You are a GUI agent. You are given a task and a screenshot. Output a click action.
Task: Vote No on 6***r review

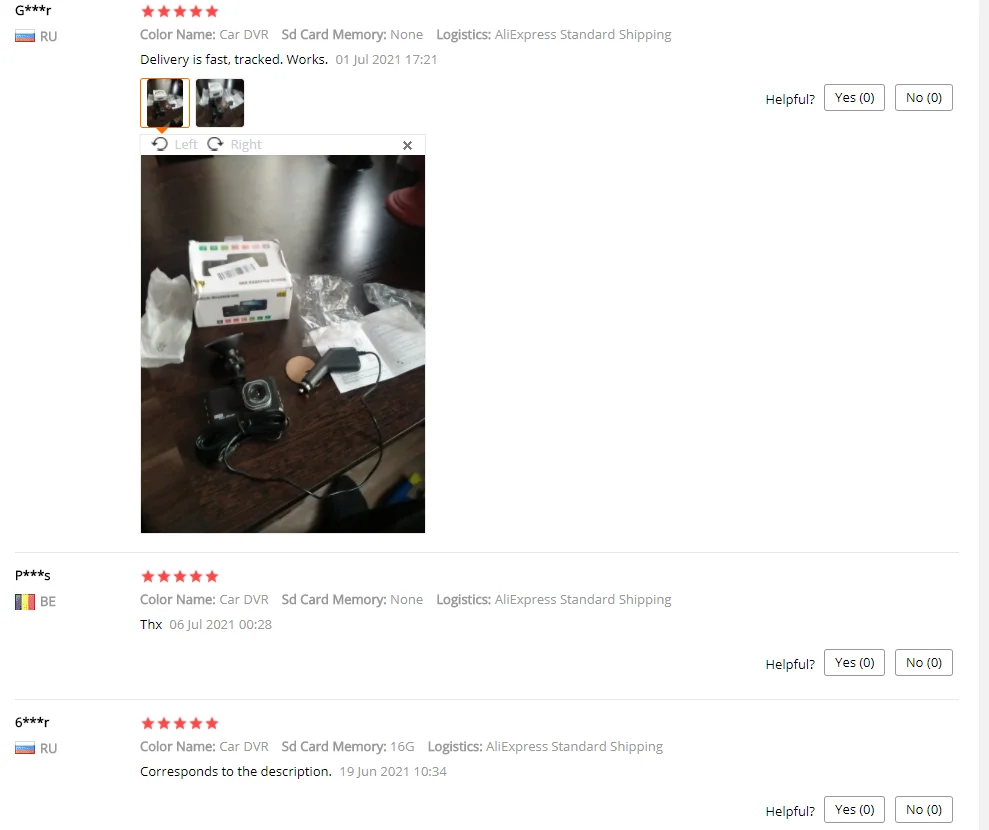click(923, 810)
